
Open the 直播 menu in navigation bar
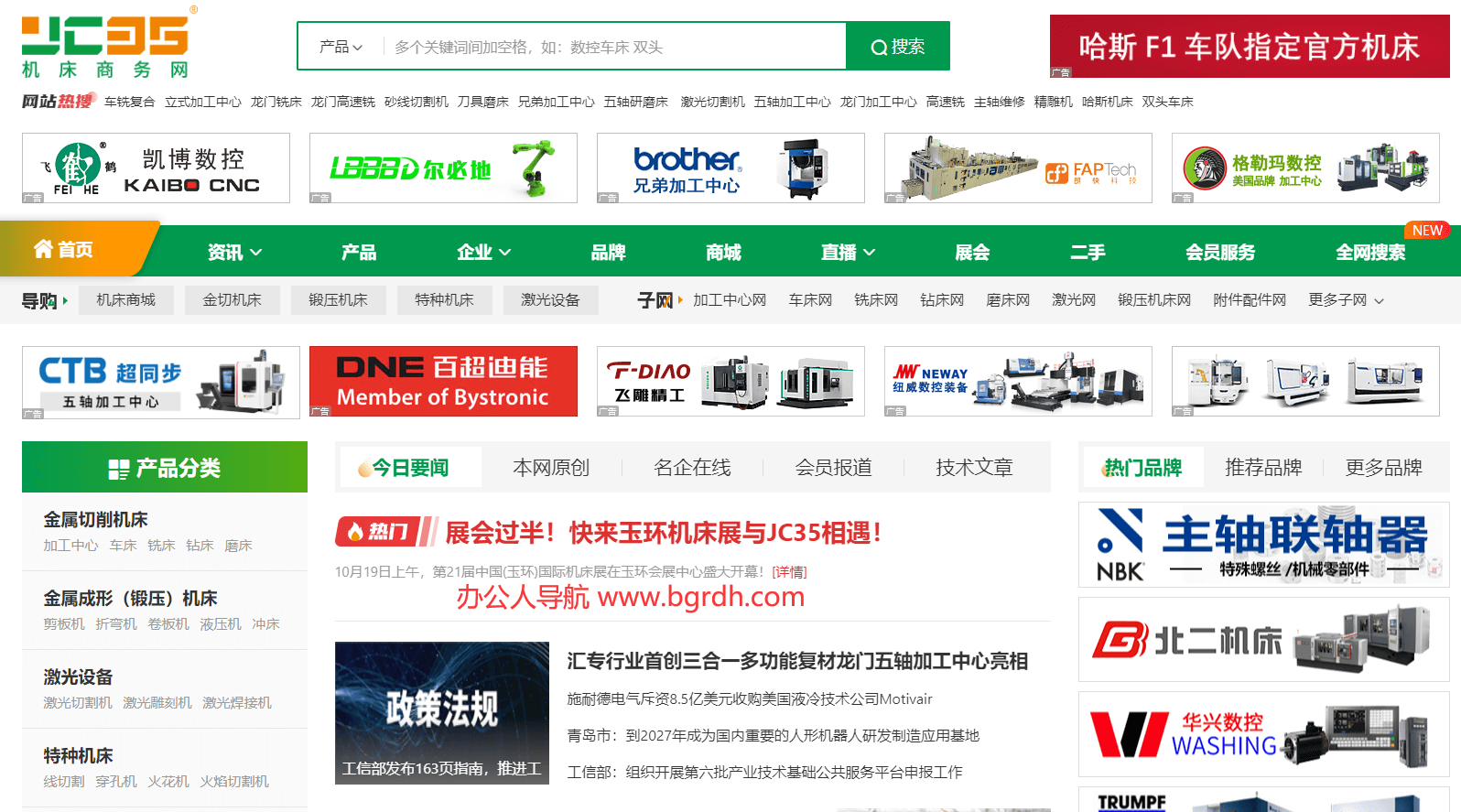(x=848, y=253)
